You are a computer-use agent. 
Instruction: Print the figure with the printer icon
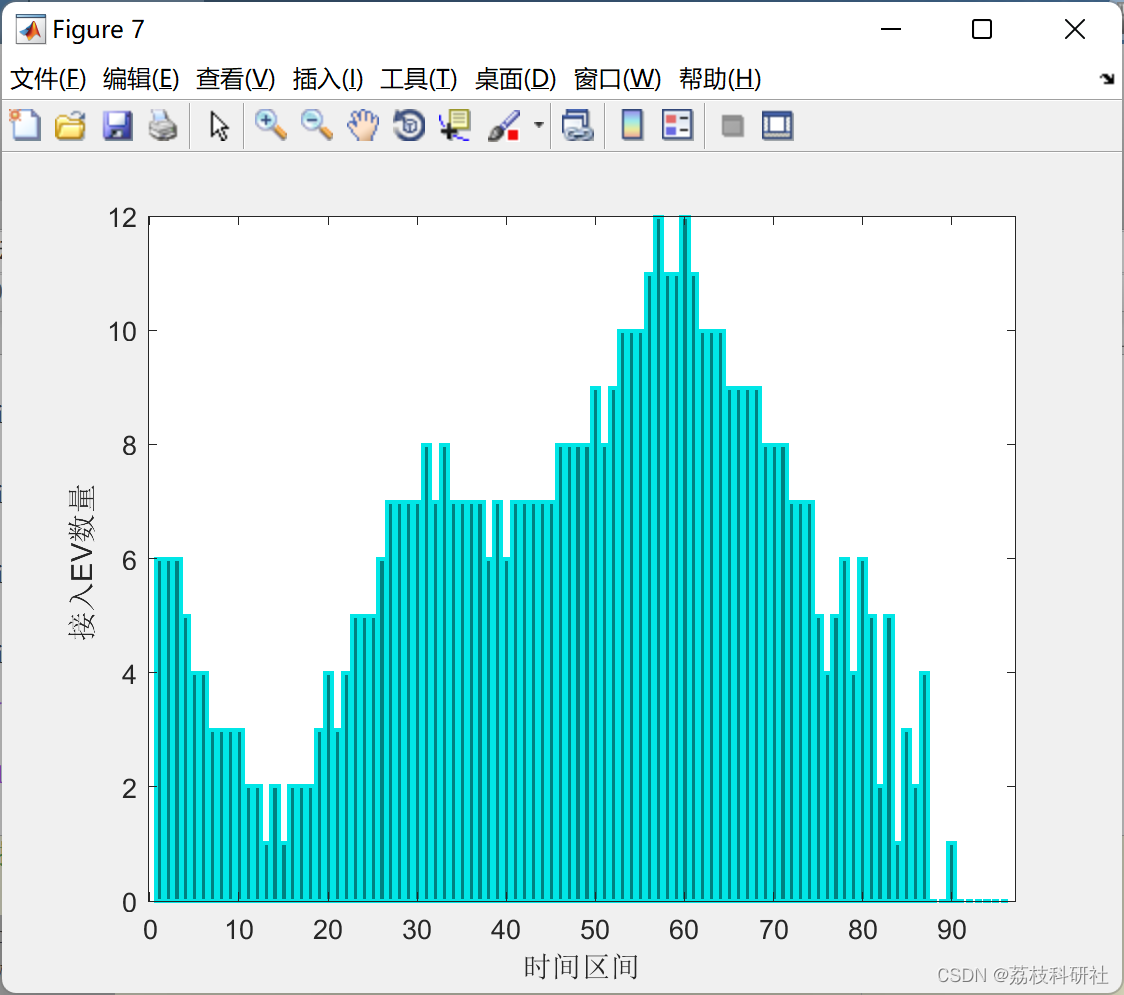[163, 125]
